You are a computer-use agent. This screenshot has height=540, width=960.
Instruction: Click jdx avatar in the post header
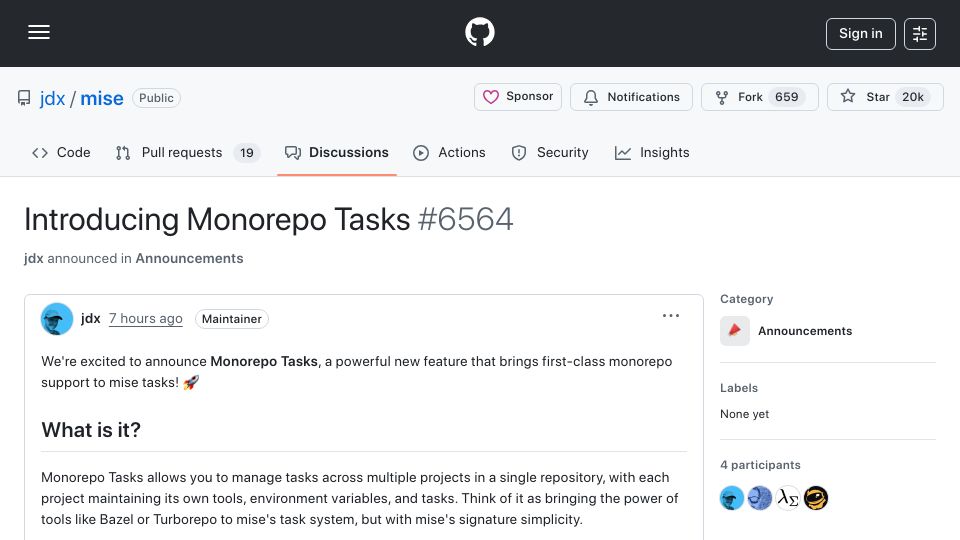click(57, 319)
